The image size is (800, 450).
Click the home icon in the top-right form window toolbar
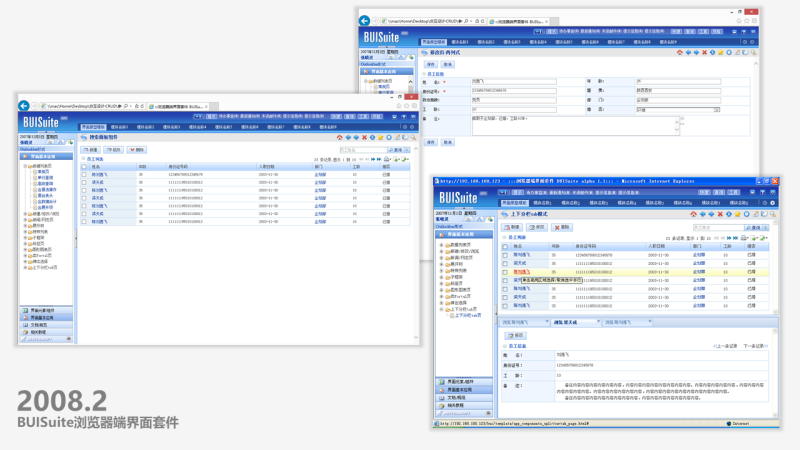click(680, 53)
